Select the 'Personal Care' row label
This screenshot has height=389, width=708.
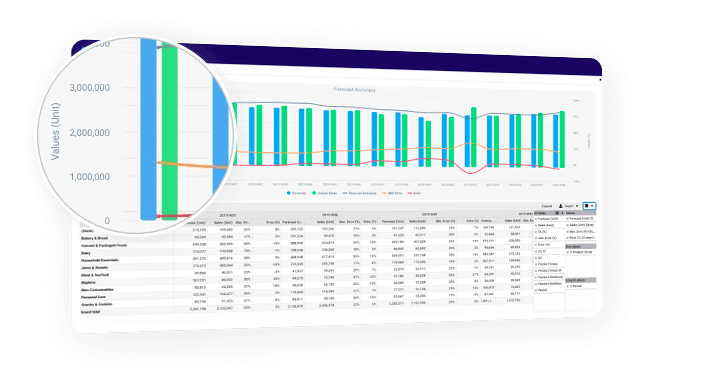coord(93,297)
